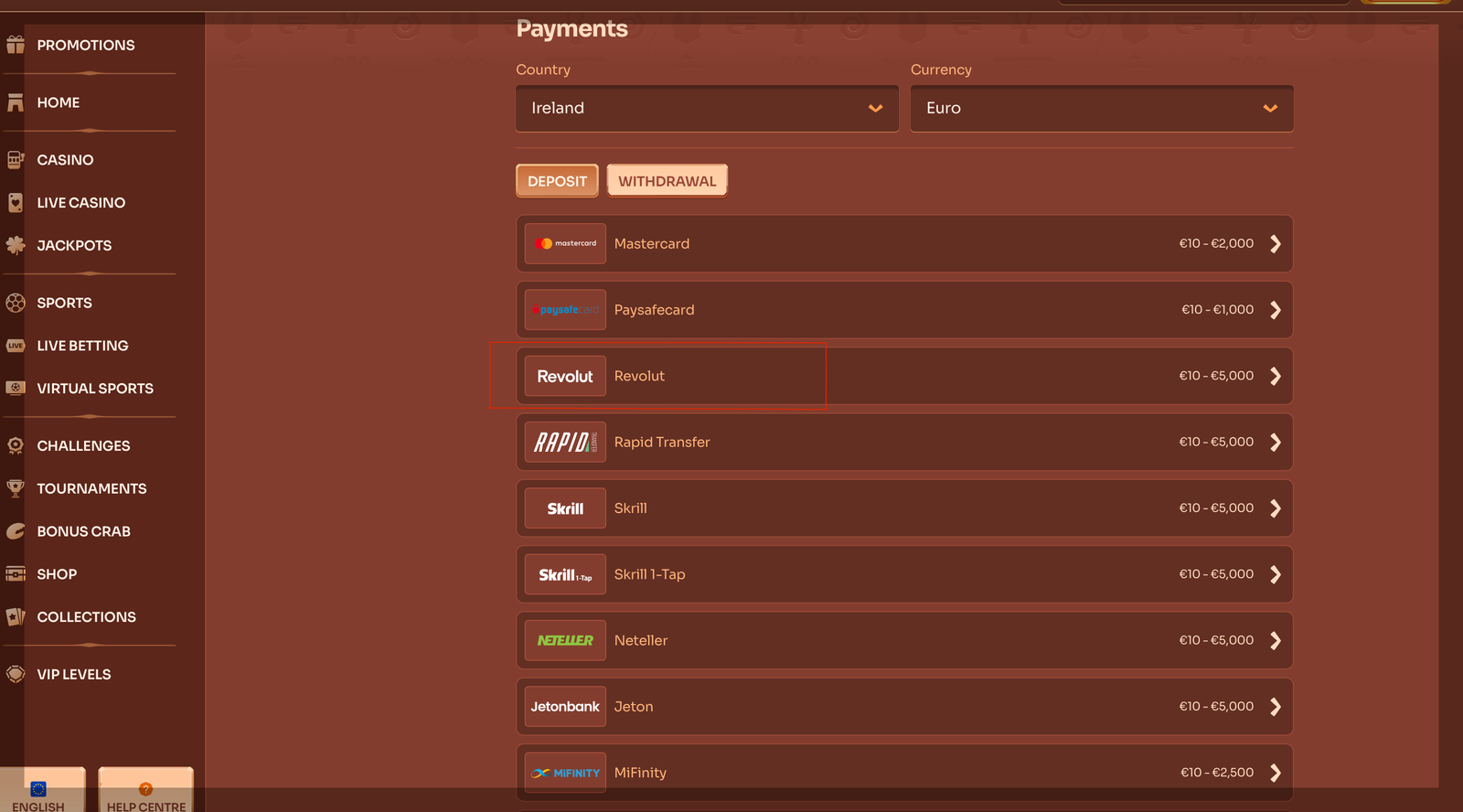This screenshot has height=812, width=1463.
Task: Click the MiFinity logo
Action: click(x=565, y=773)
